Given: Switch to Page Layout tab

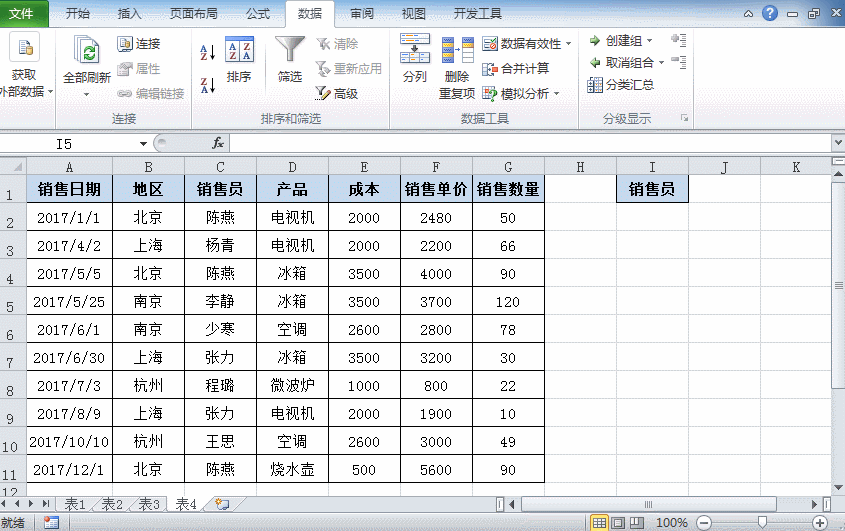Looking at the screenshot, I should [193, 13].
